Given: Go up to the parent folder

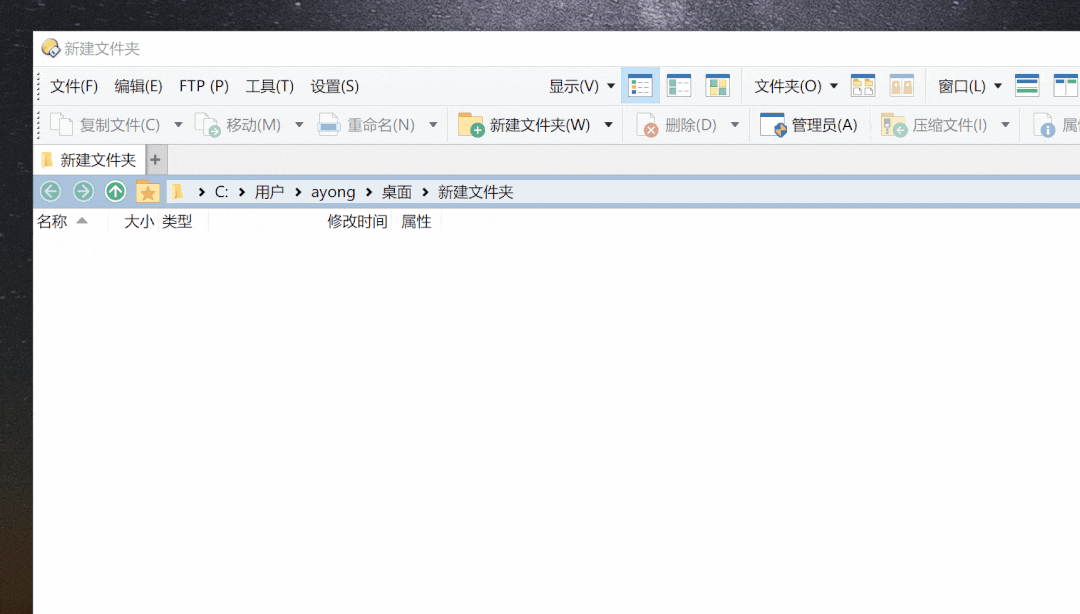Looking at the screenshot, I should pyautogui.click(x=116, y=191).
